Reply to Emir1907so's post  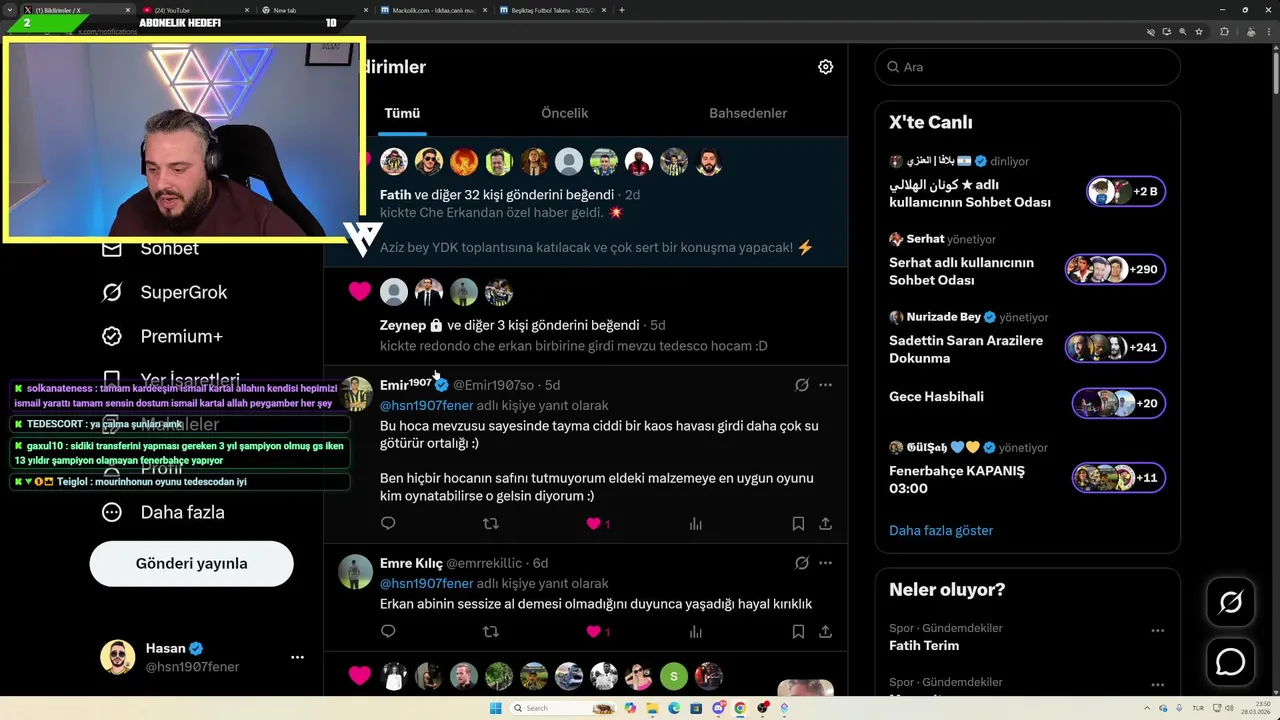click(x=388, y=523)
